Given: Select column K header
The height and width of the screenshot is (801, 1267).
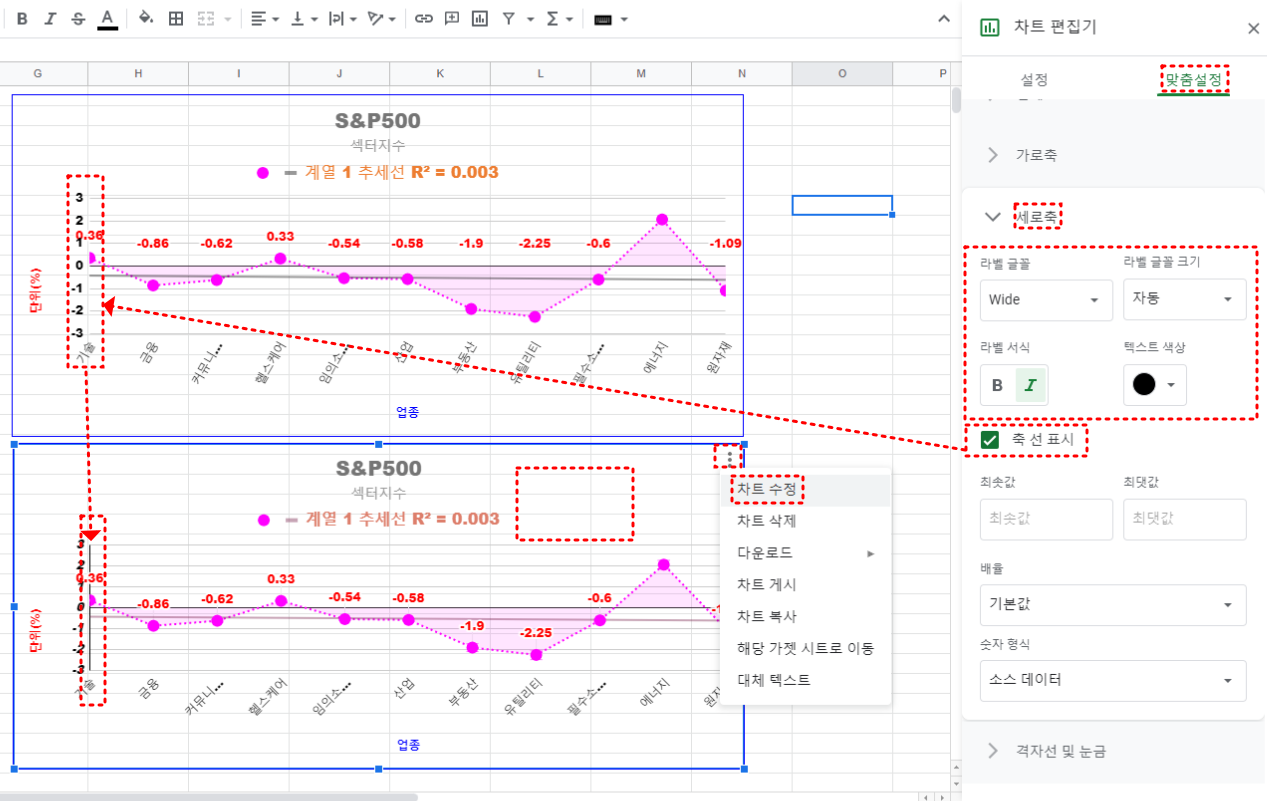Looking at the screenshot, I should pyautogui.click(x=440, y=73).
